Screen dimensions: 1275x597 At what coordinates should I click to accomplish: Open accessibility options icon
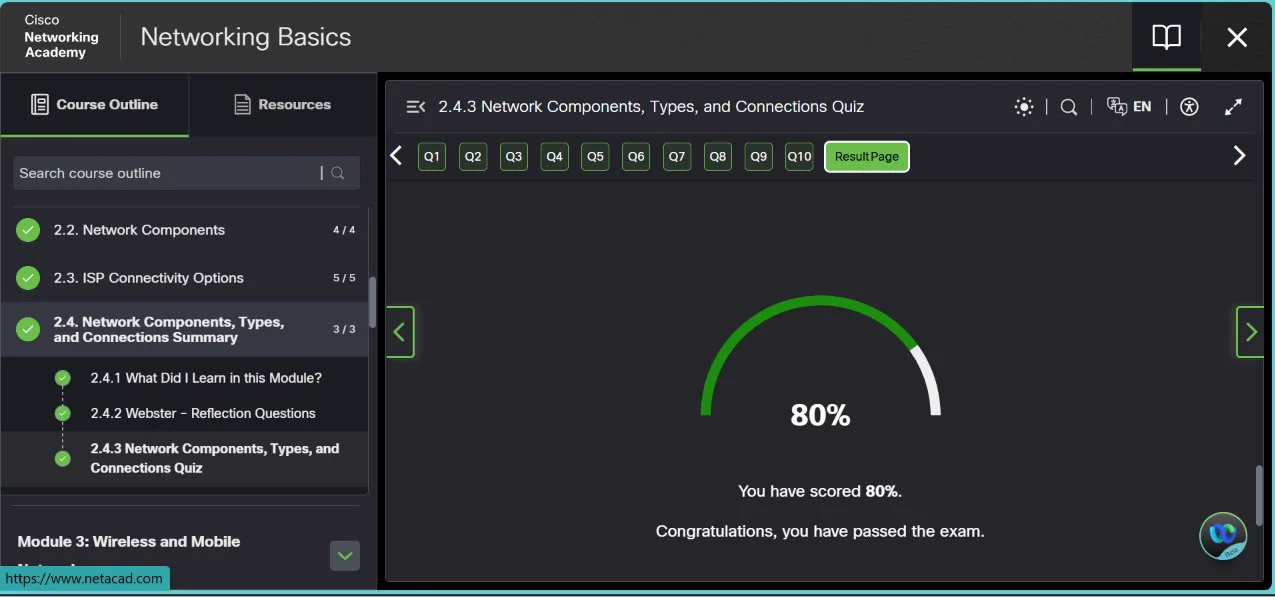coord(1189,107)
